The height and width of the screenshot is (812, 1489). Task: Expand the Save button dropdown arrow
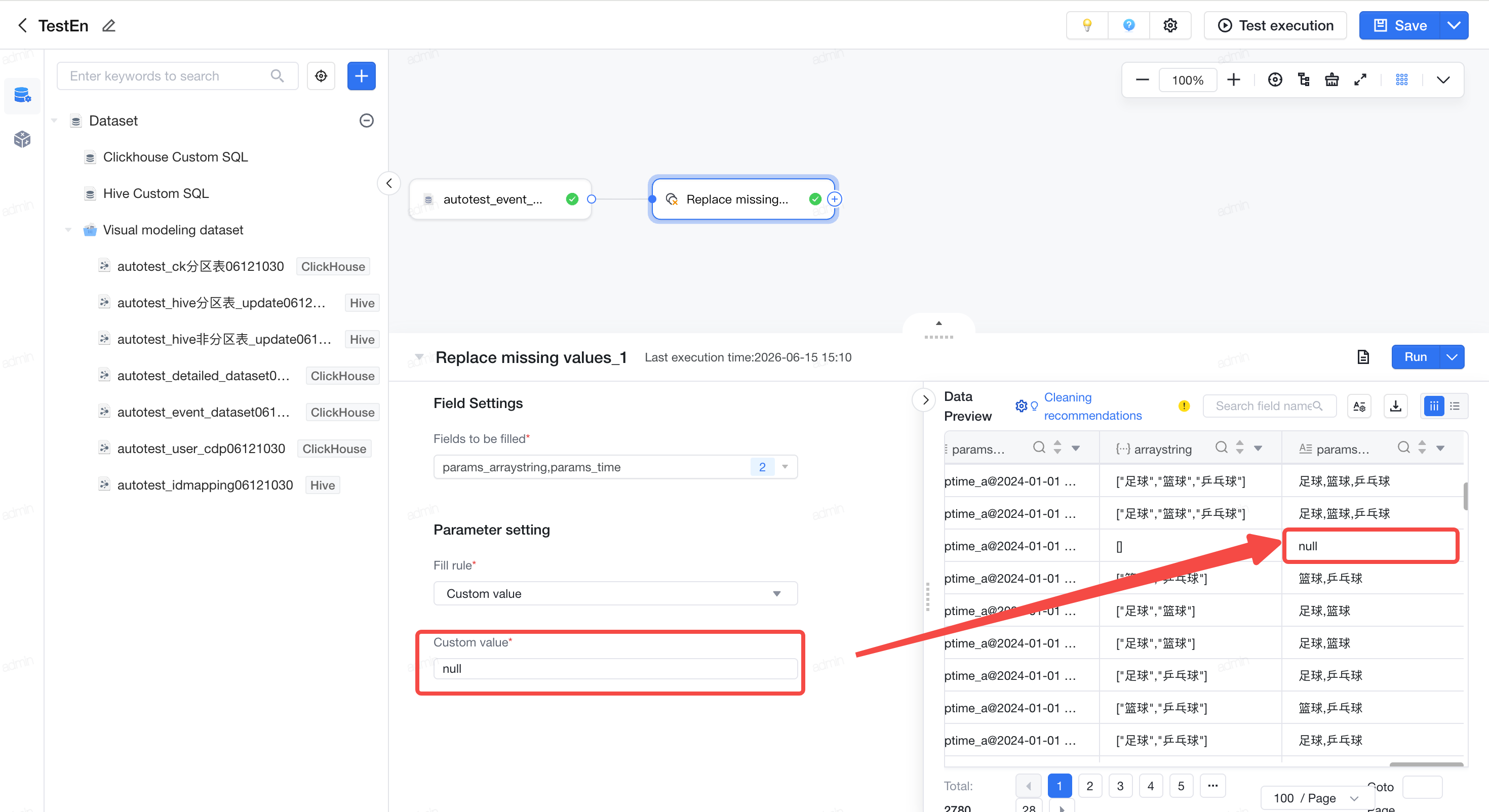[x=1453, y=25]
